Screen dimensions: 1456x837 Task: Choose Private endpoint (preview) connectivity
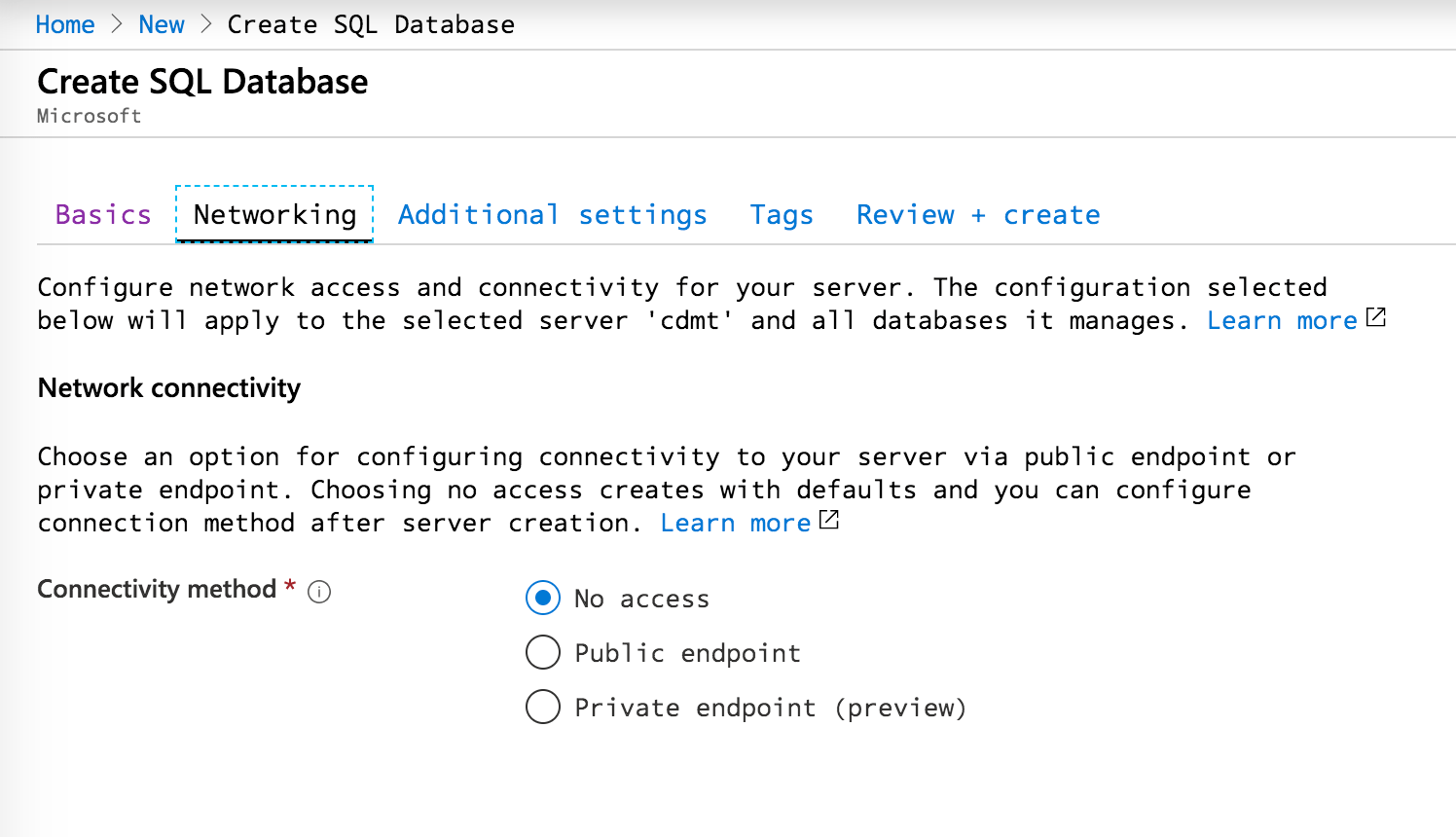[543, 707]
